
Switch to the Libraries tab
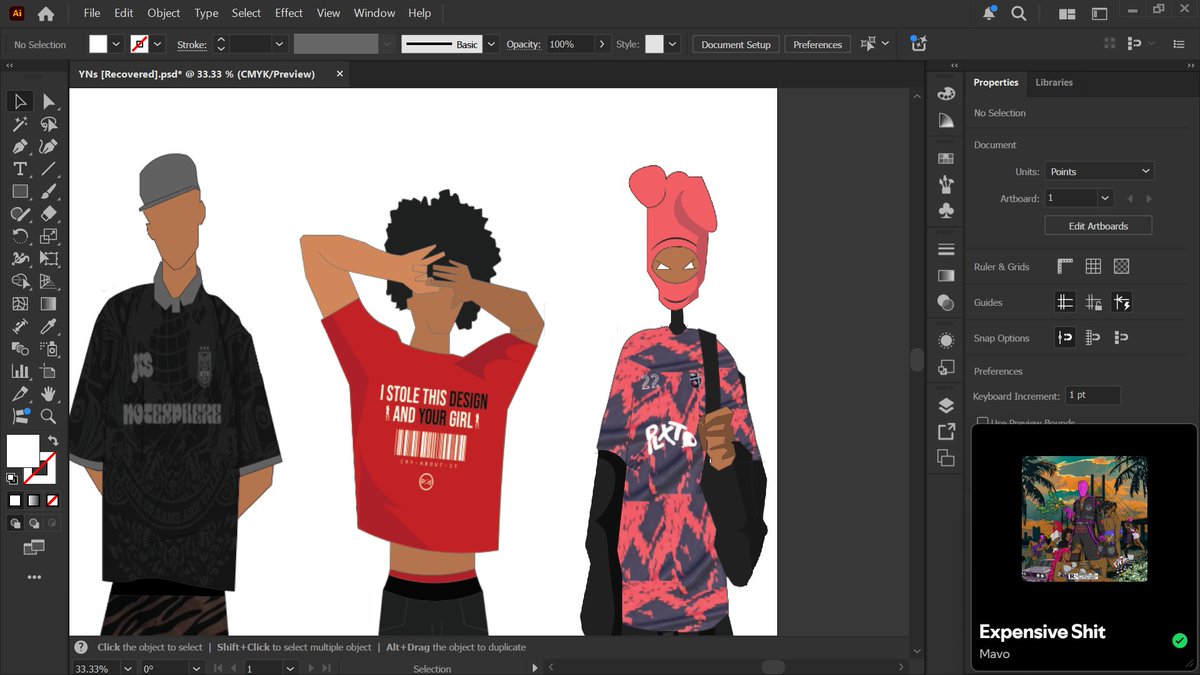(1054, 83)
